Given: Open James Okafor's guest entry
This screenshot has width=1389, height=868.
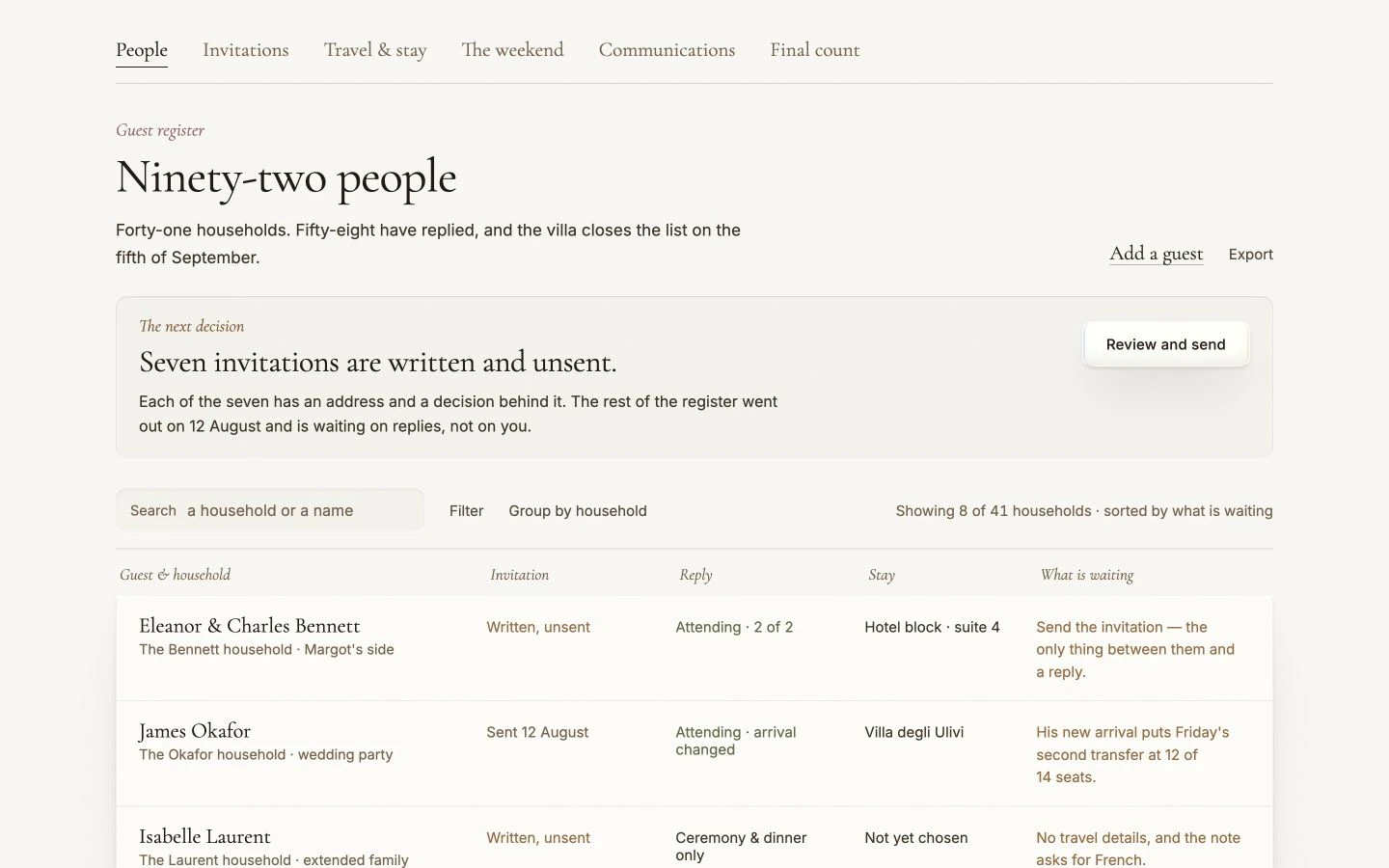Looking at the screenshot, I should 694,754.
